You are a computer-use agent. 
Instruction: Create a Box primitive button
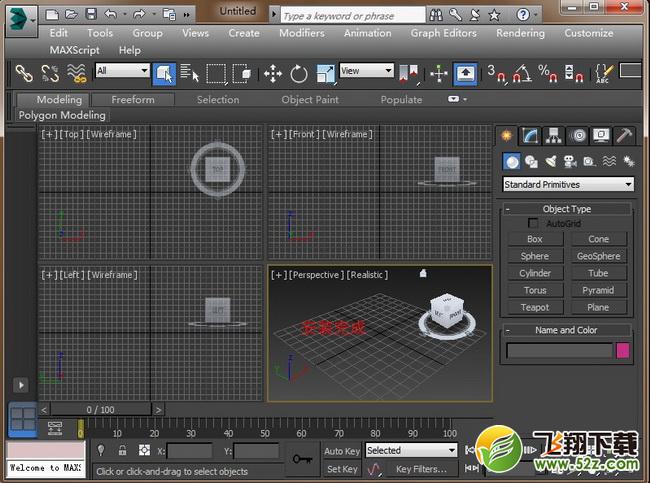(535, 239)
